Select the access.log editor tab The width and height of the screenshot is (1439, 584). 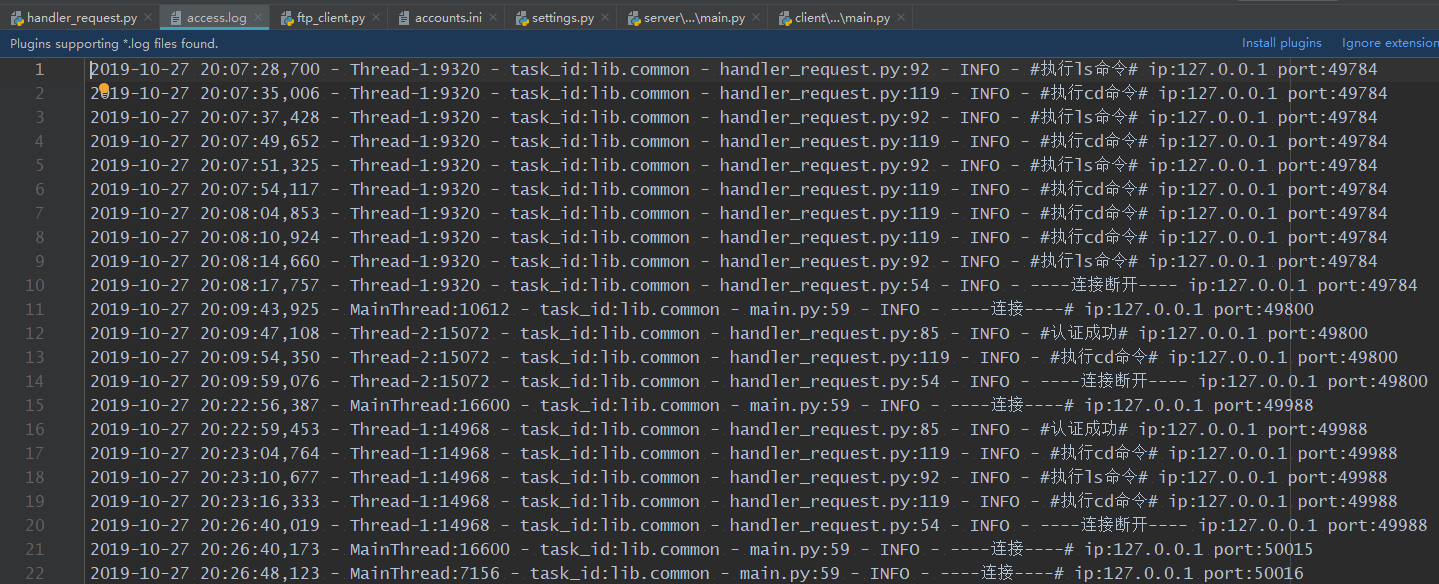pos(216,18)
